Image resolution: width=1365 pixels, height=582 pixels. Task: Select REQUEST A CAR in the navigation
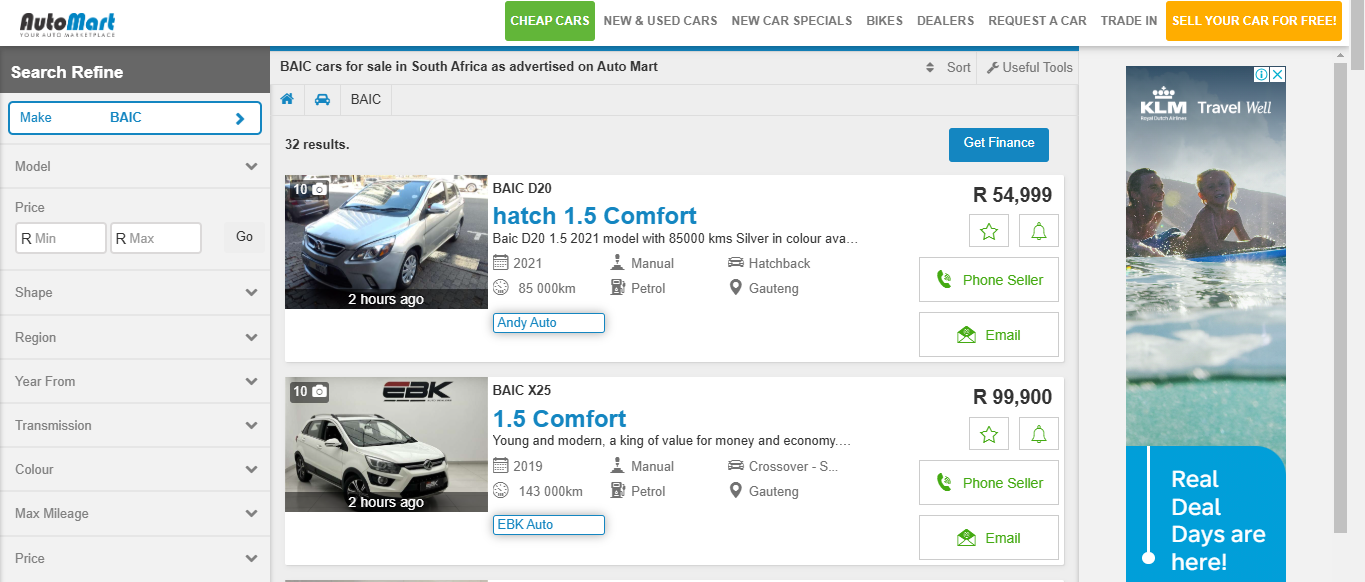pos(1037,21)
